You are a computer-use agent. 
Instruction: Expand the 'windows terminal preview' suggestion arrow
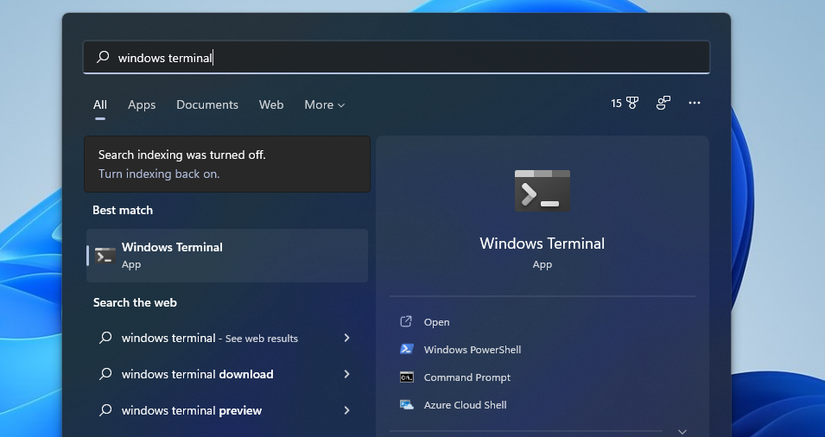[347, 410]
